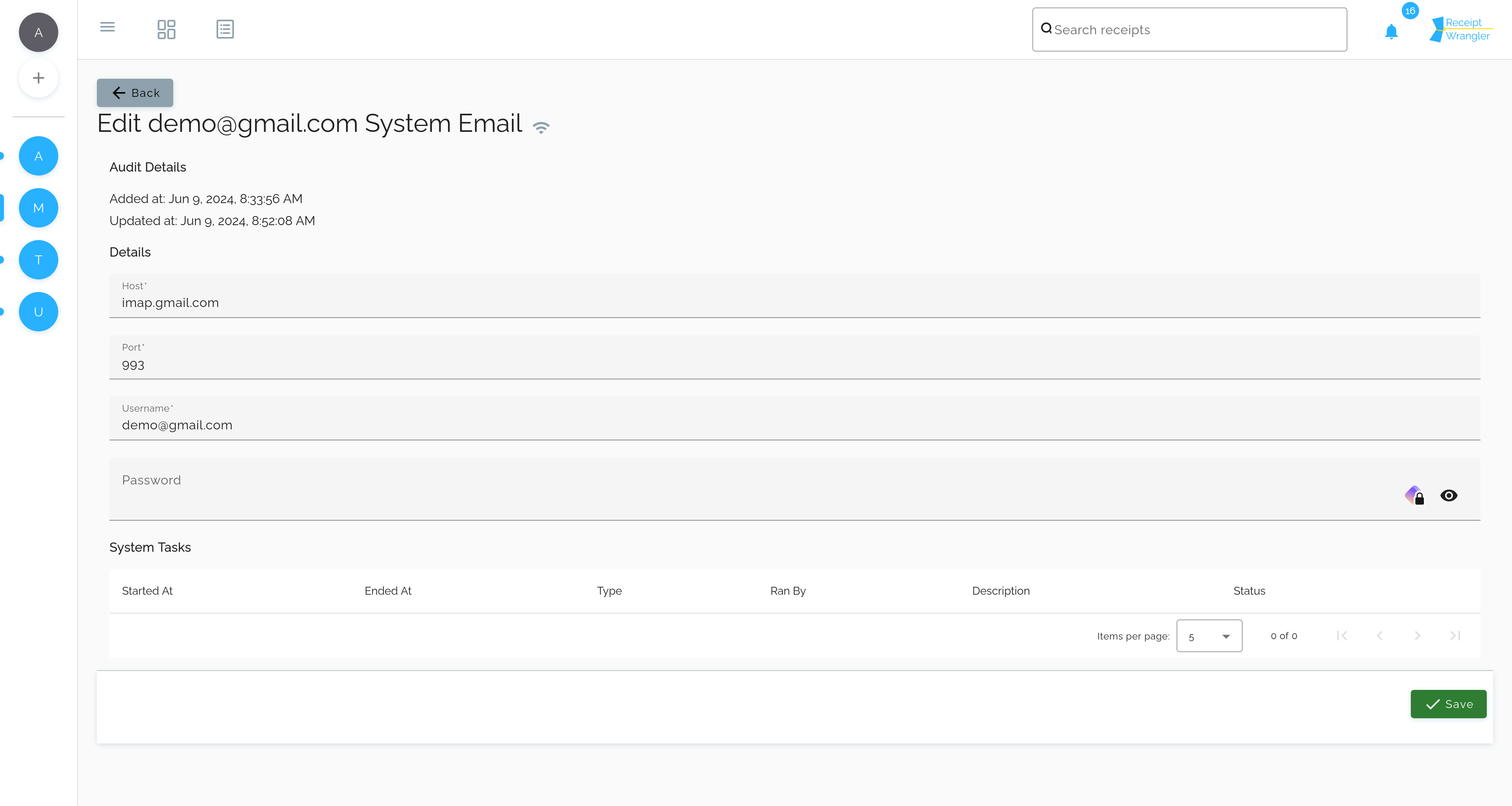The width and height of the screenshot is (1512, 806).
Task: Click the Back button
Action: (x=135, y=93)
